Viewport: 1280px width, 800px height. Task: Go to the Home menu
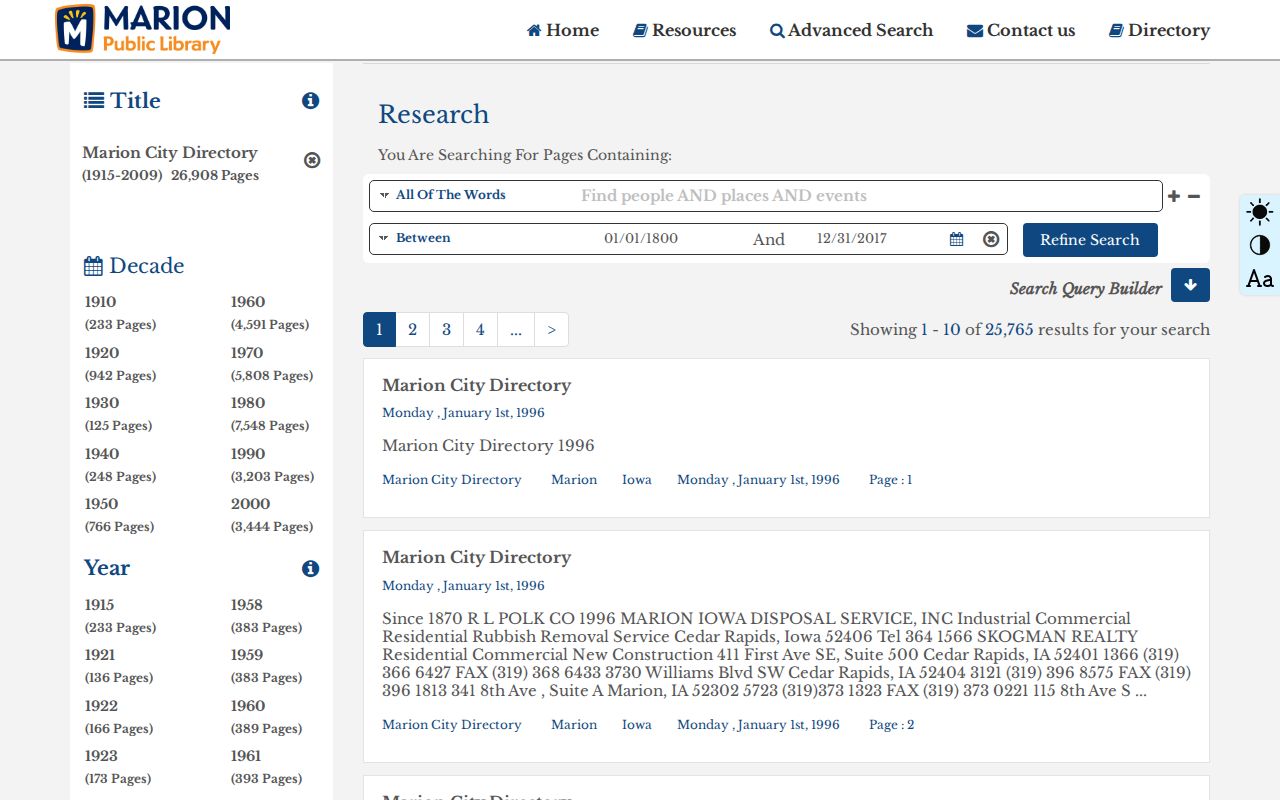tap(563, 30)
